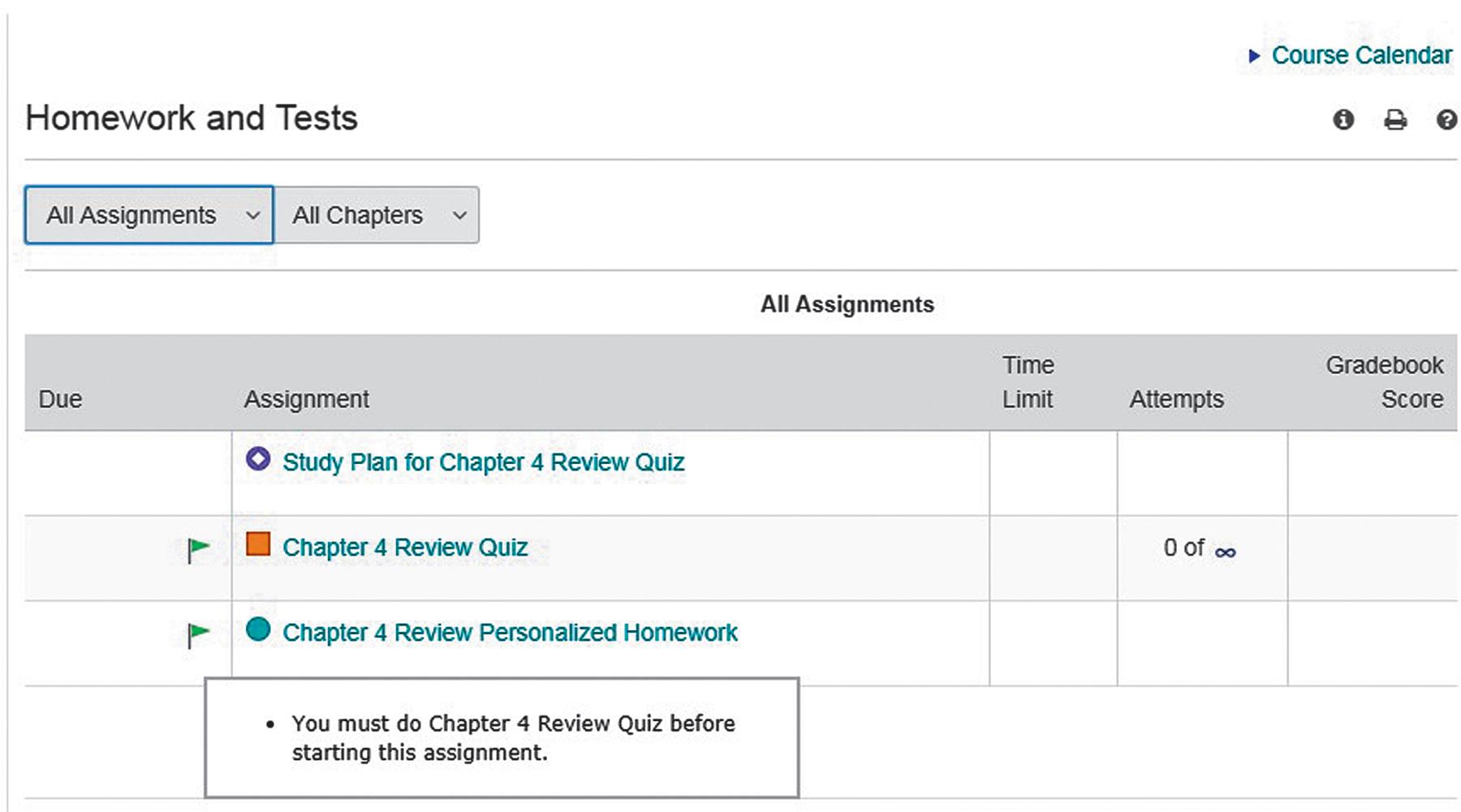The image size is (1461, 812).
Task: Open the All Assignments dropdown
Action: [x=149, y=215]
